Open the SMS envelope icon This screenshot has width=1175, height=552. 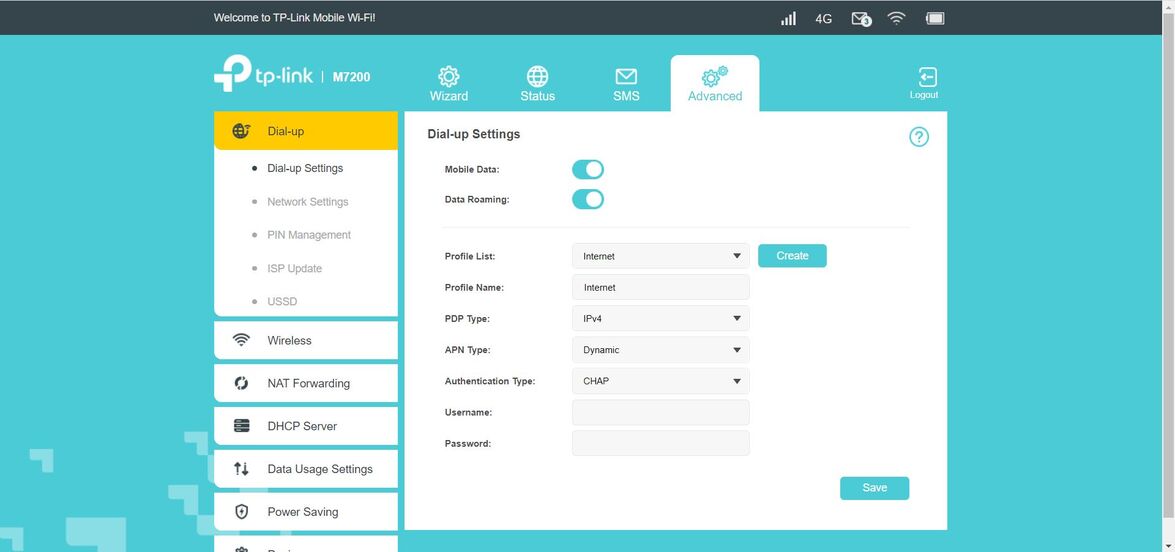626,77
